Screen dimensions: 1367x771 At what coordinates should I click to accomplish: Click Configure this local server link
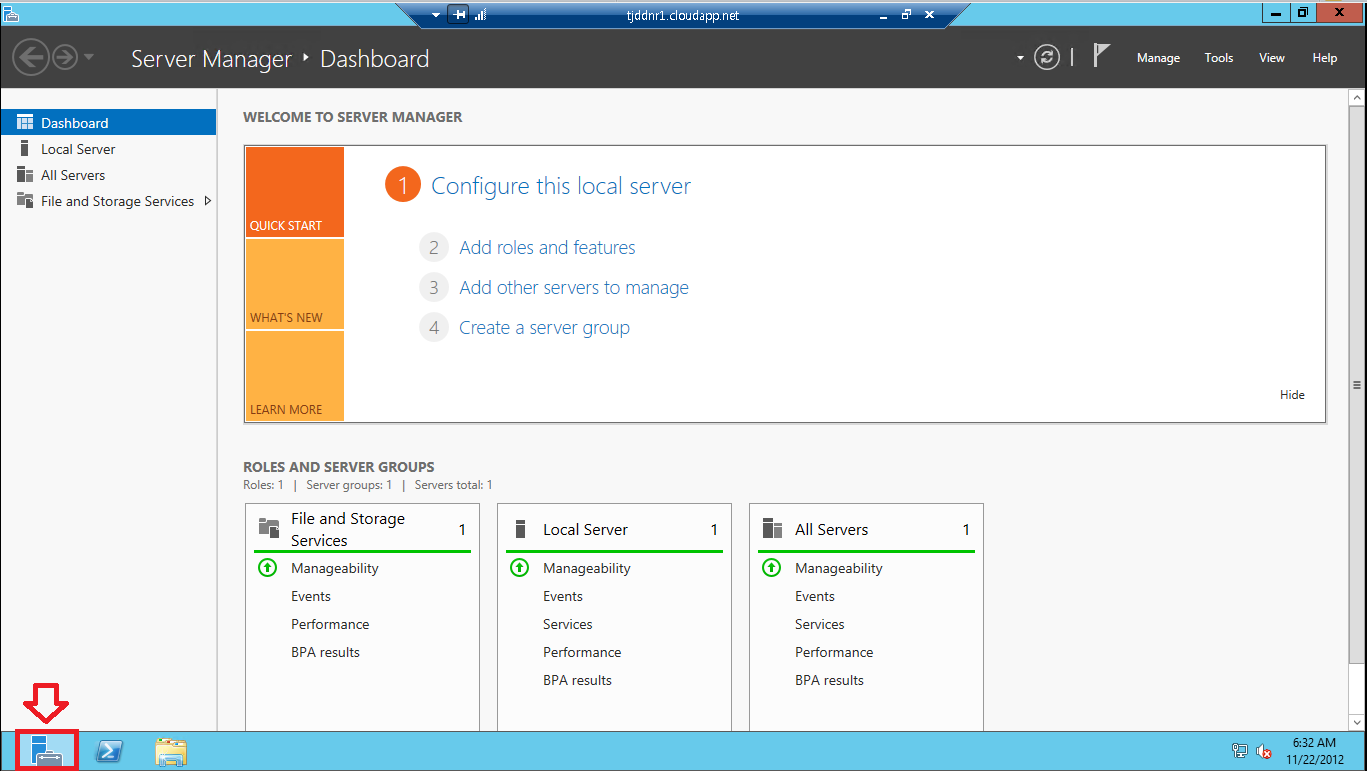pyautogui.click(x=561, y=186)
